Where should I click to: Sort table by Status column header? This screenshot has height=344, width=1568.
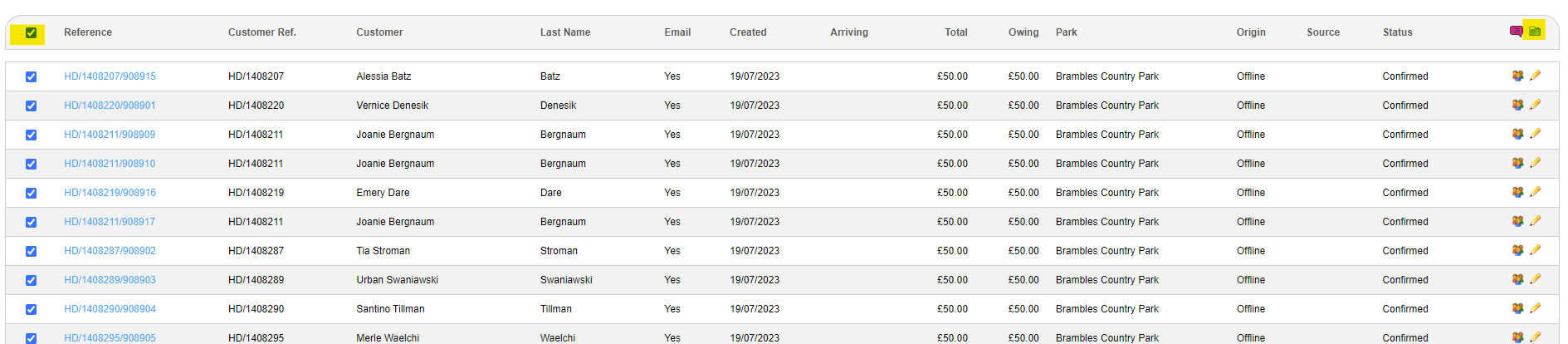1397,32
